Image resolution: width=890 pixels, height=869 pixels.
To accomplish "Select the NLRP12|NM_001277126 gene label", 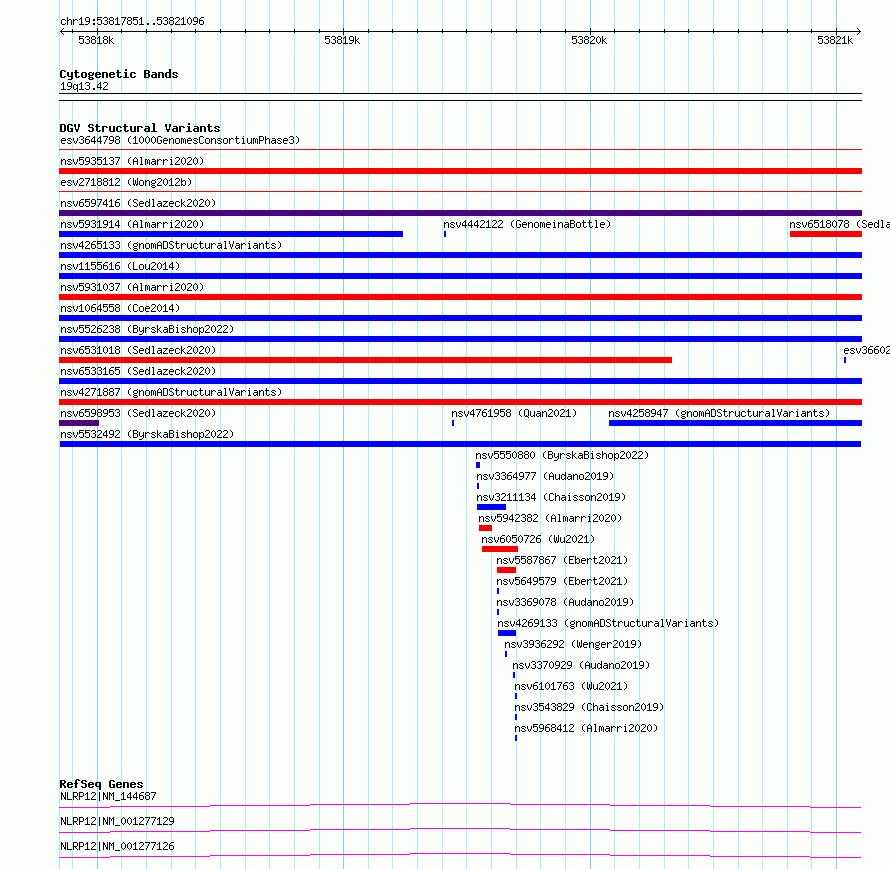I will [x=117, y=846].
